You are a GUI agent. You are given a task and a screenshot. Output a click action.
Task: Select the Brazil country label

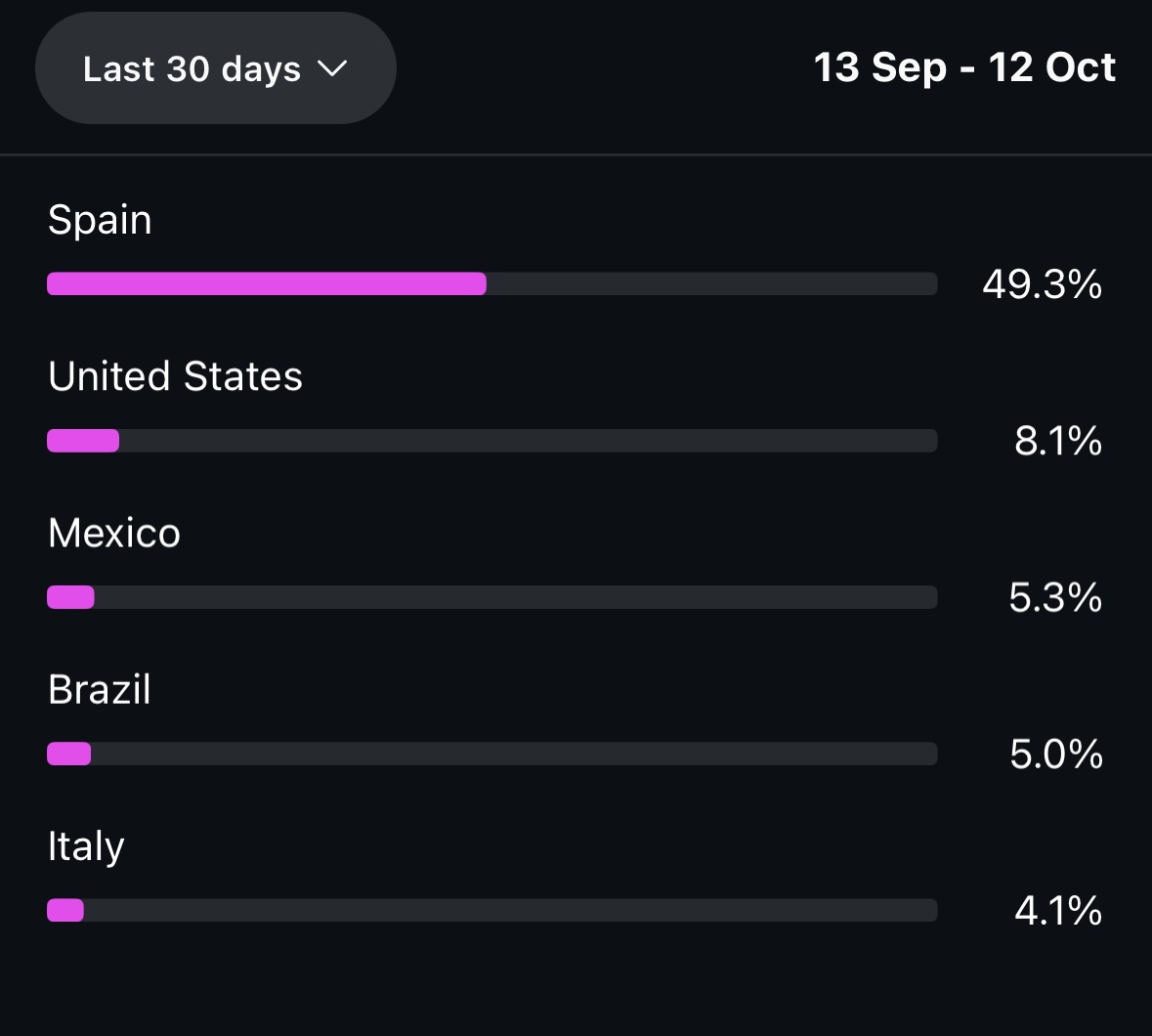[100, 690]
